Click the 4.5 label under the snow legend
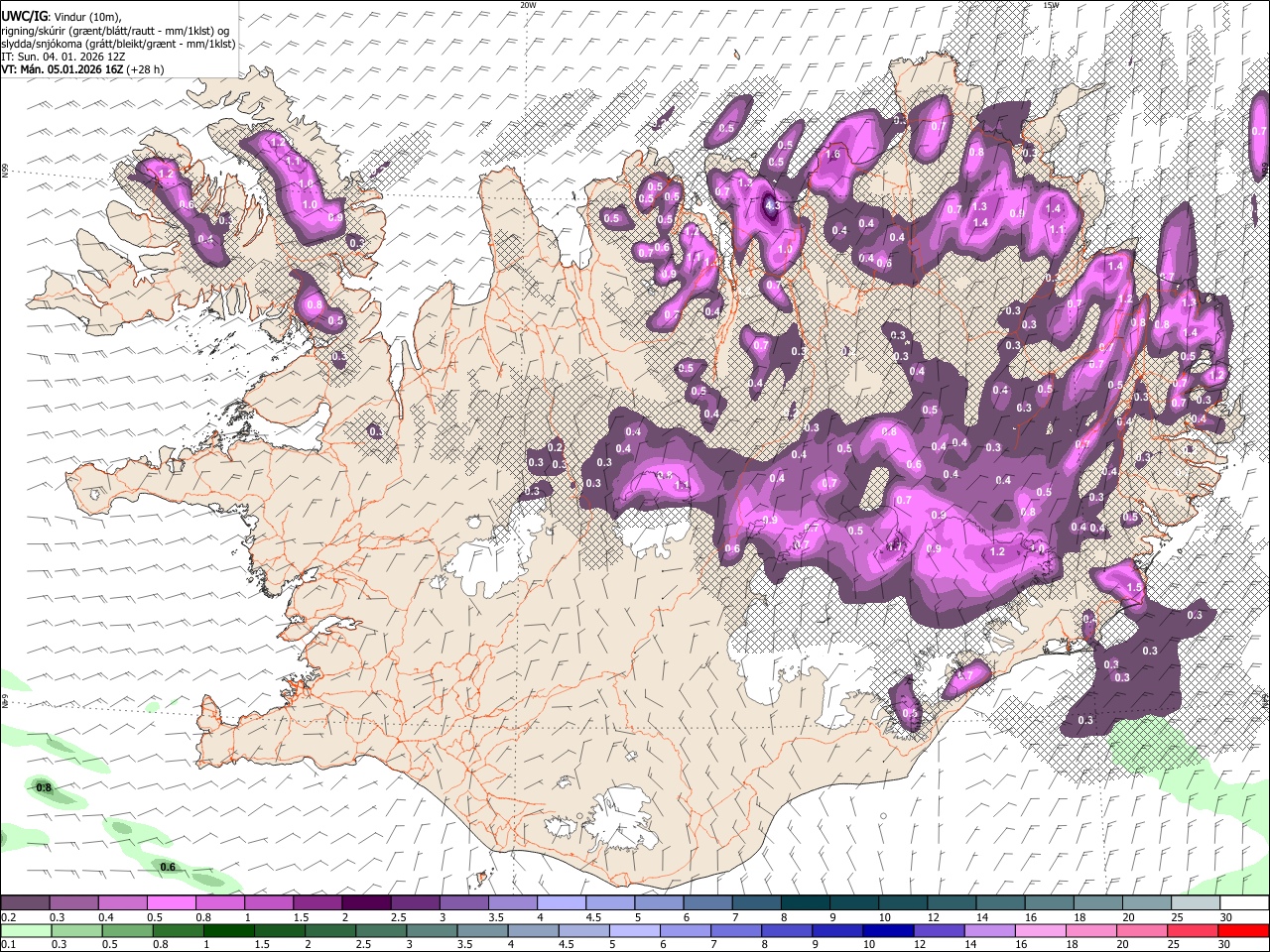 [592, 917]
